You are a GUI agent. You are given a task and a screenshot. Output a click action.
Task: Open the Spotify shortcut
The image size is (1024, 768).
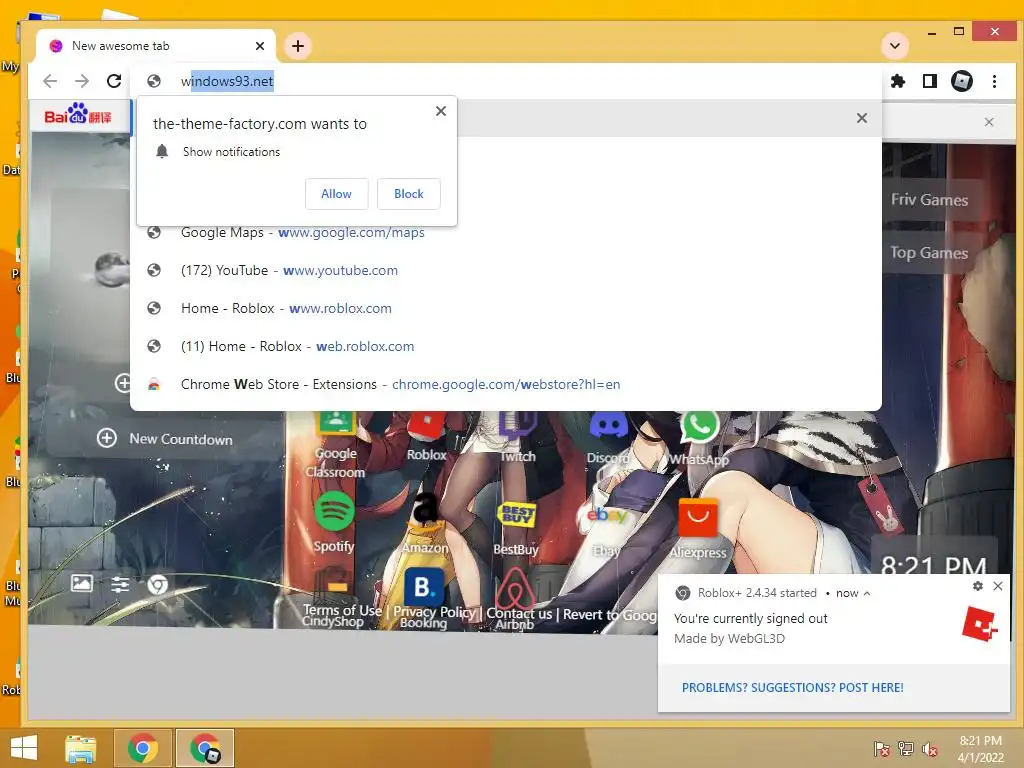[x=334, y=522]
